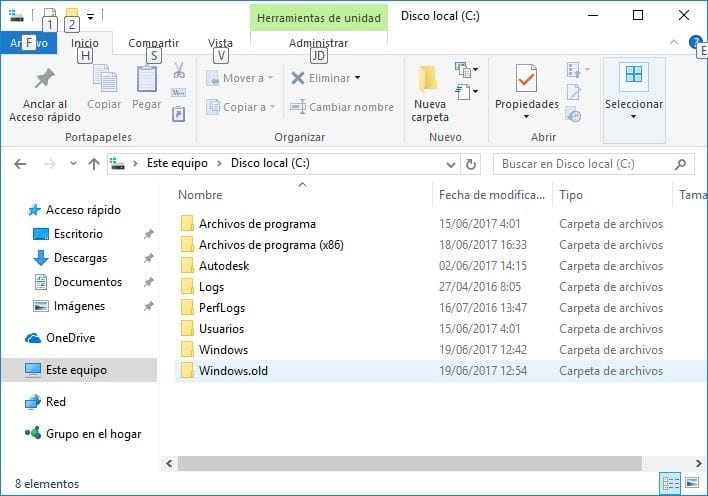
Task: Click Este equipo in the address breadcrumb
Action: [177, 163]
